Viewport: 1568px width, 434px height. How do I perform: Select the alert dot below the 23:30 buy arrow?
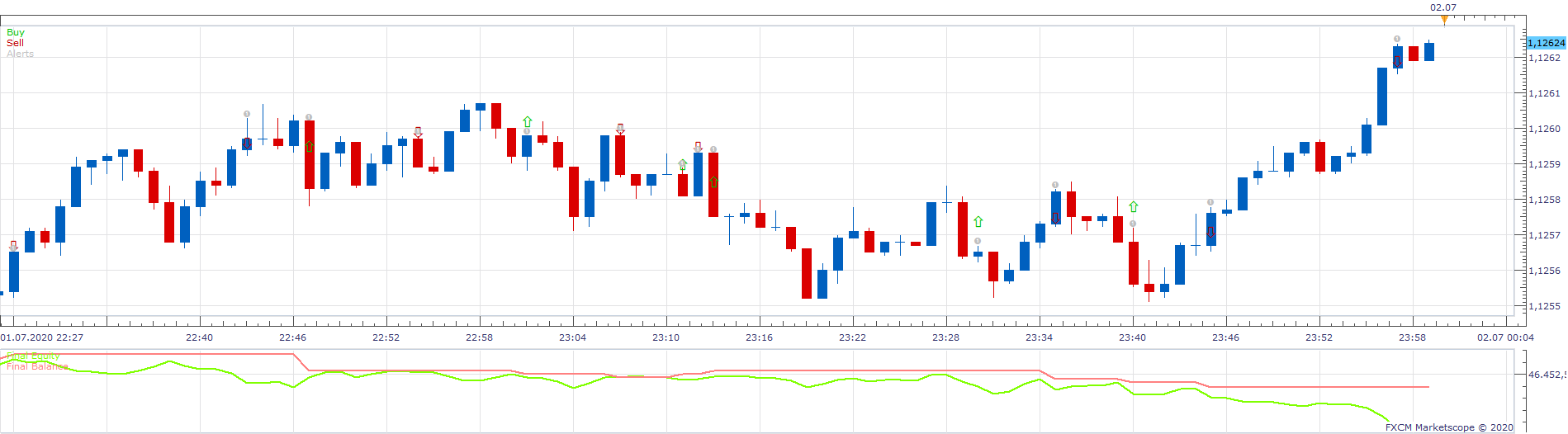point(978,241)
